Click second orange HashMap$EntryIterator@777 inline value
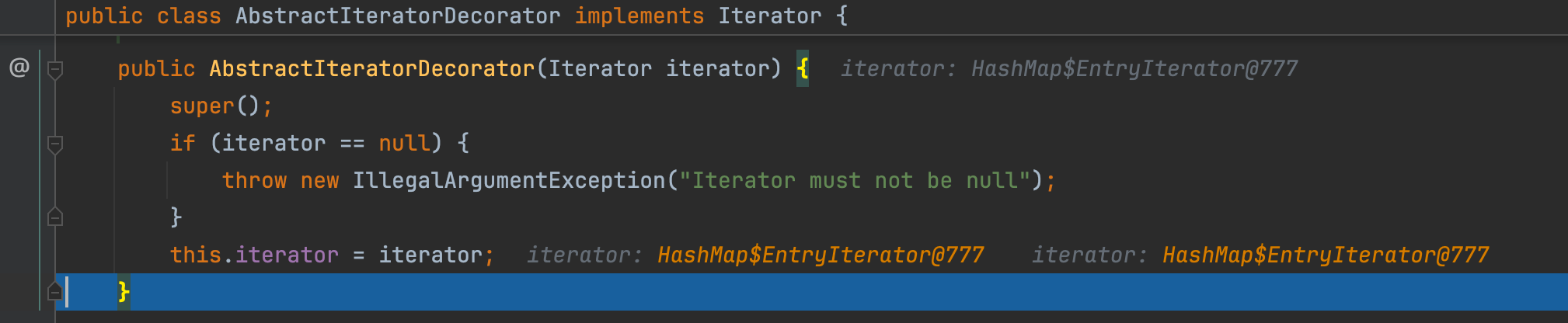 [1326, 255]
